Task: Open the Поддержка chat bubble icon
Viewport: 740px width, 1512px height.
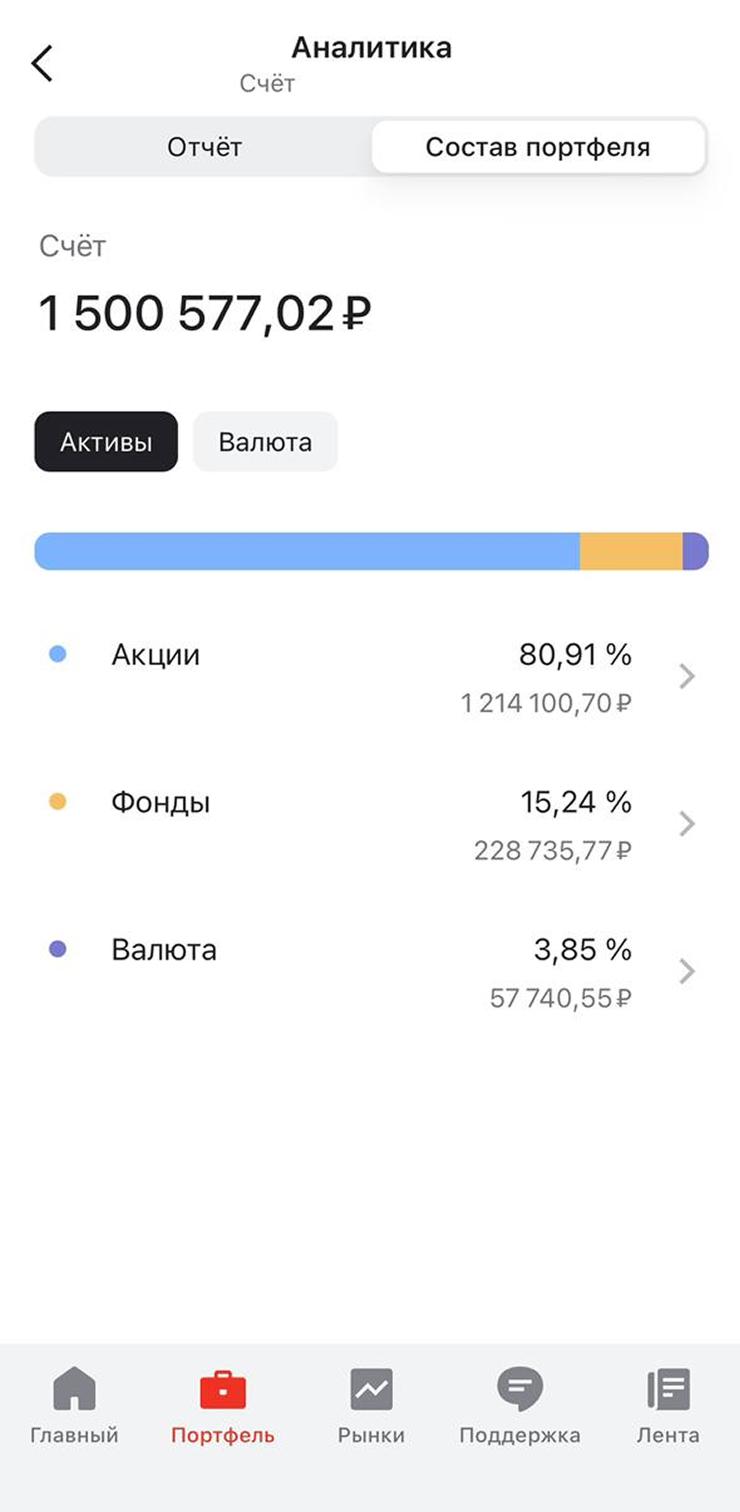Action: coord(519,1390)
